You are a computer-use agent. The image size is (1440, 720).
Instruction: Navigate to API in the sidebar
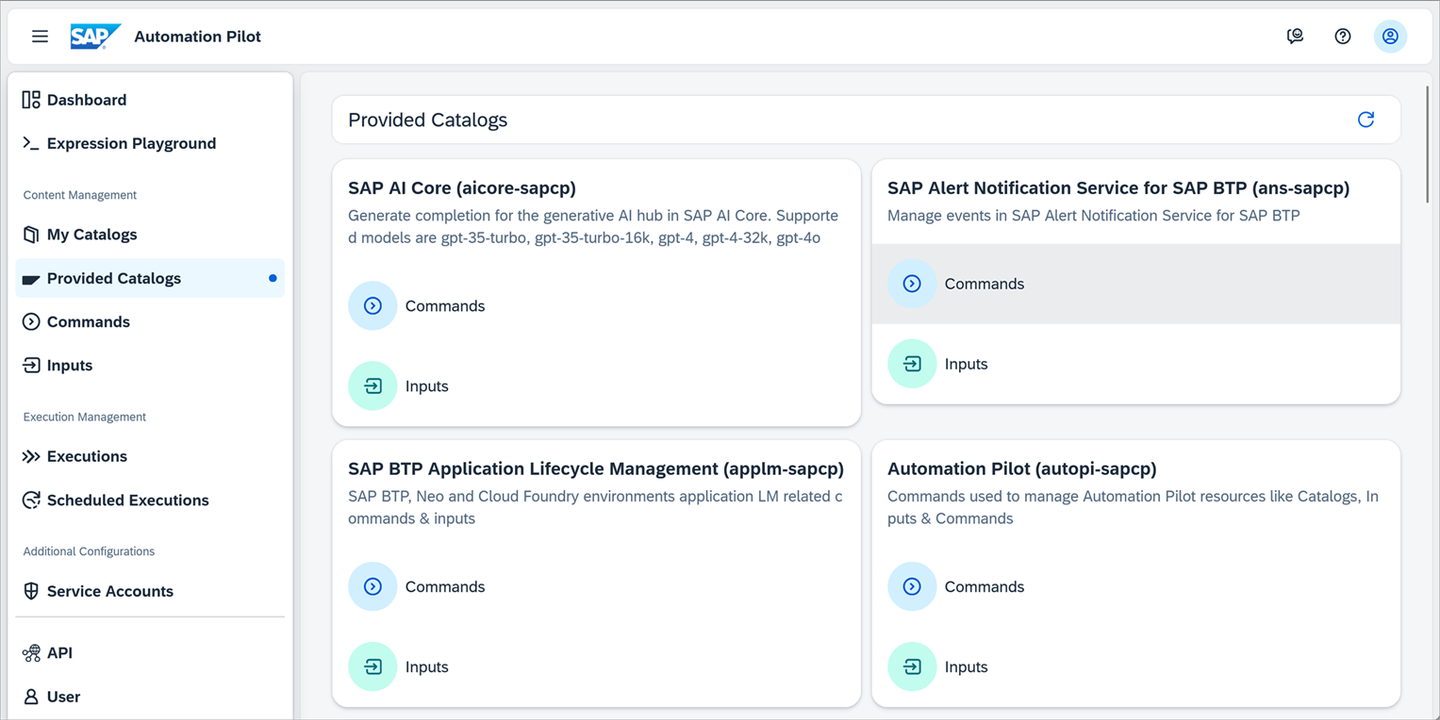pyautogui.click(x=150, y=653)
